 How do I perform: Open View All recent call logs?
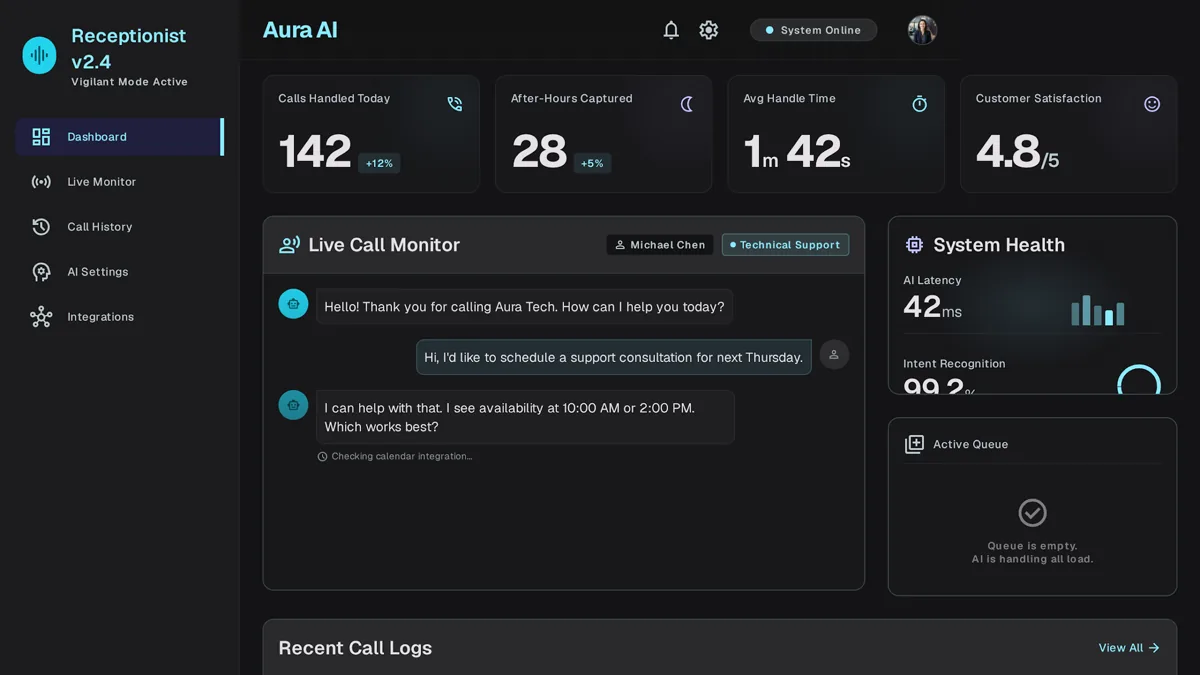[1129, 648]
